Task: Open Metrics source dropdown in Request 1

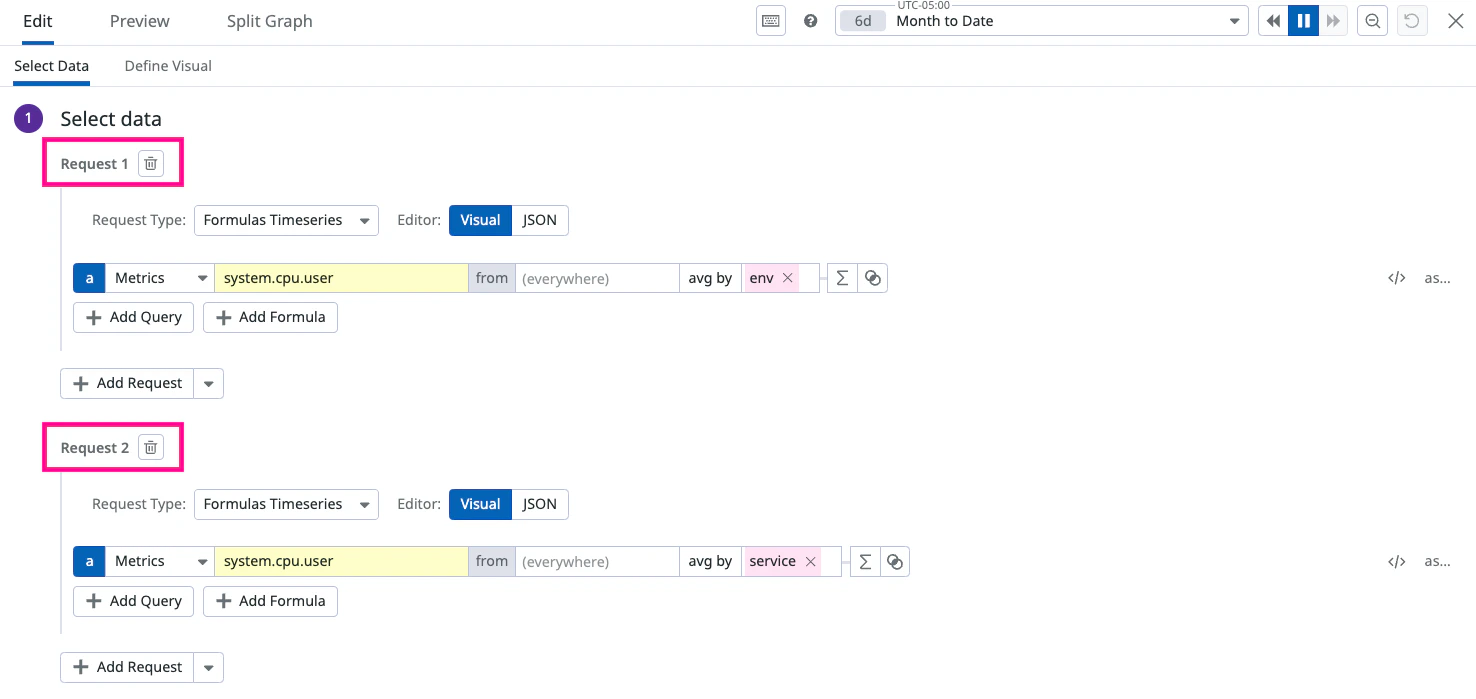Action: (x=160, y=278)
